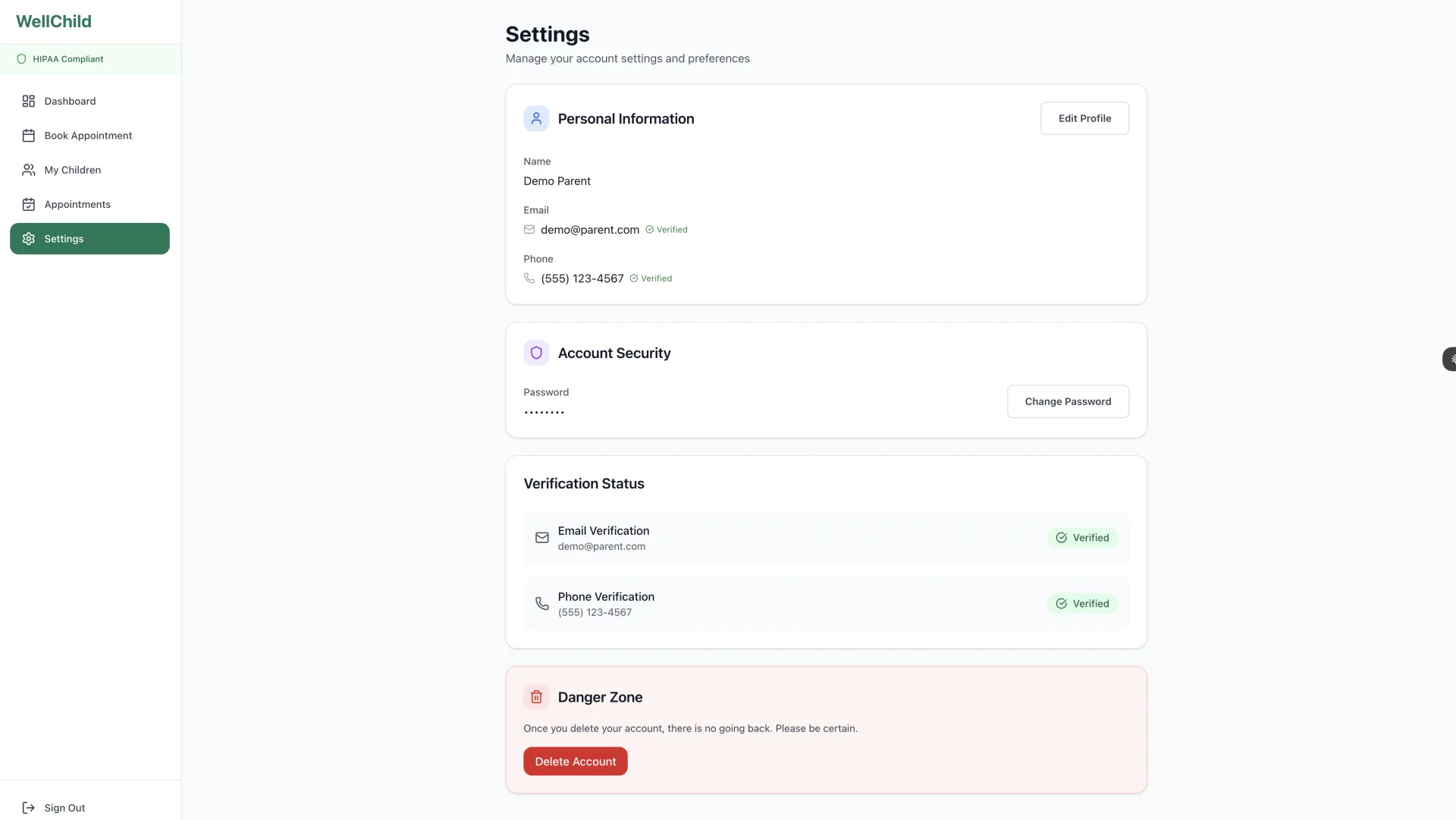Open My Children section
Viewport: 1456px width, 820px height.
click(72, 170)
